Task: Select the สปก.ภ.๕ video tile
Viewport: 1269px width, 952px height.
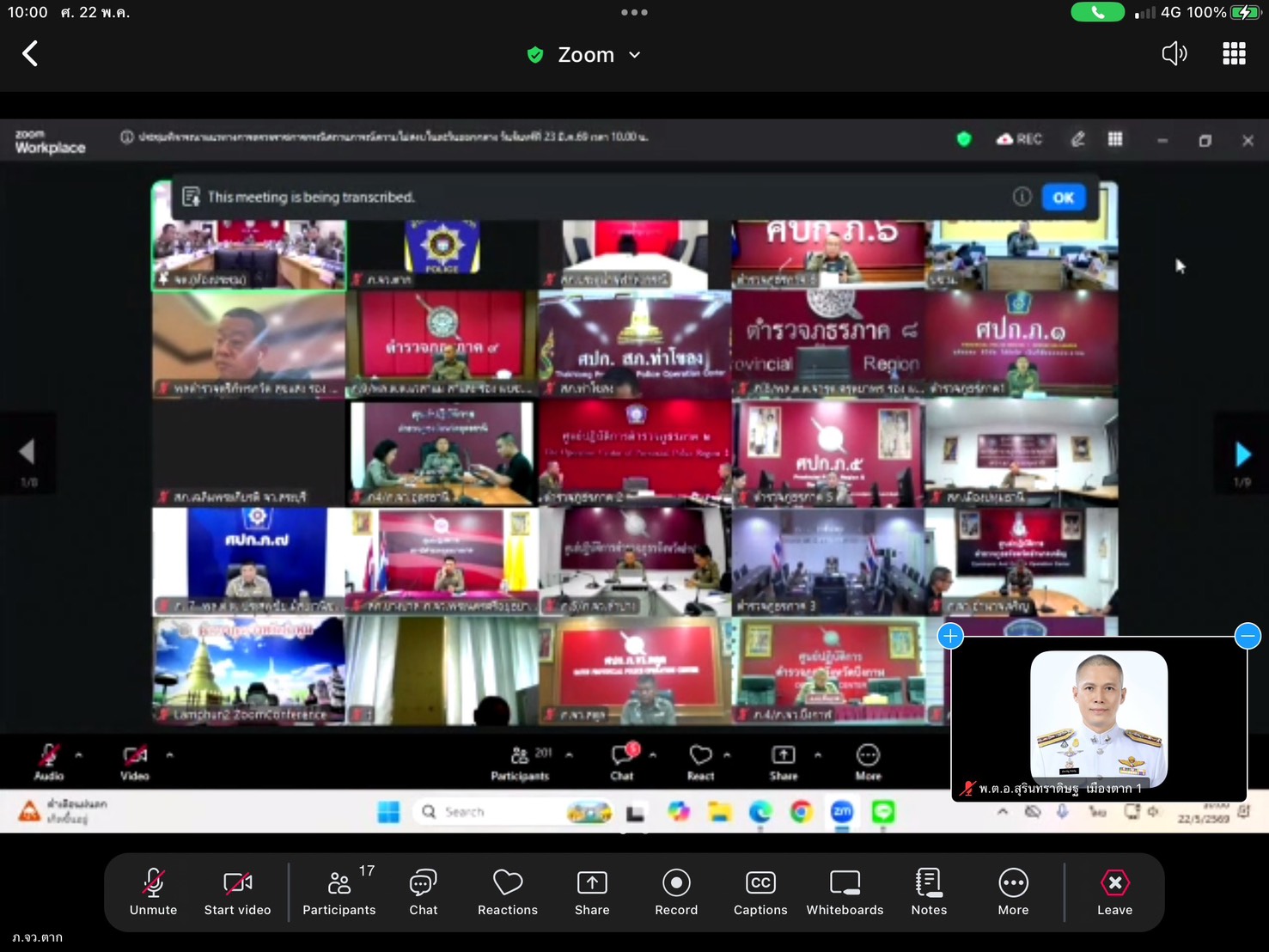Action: pyautogui.click(x=828, y=453)
